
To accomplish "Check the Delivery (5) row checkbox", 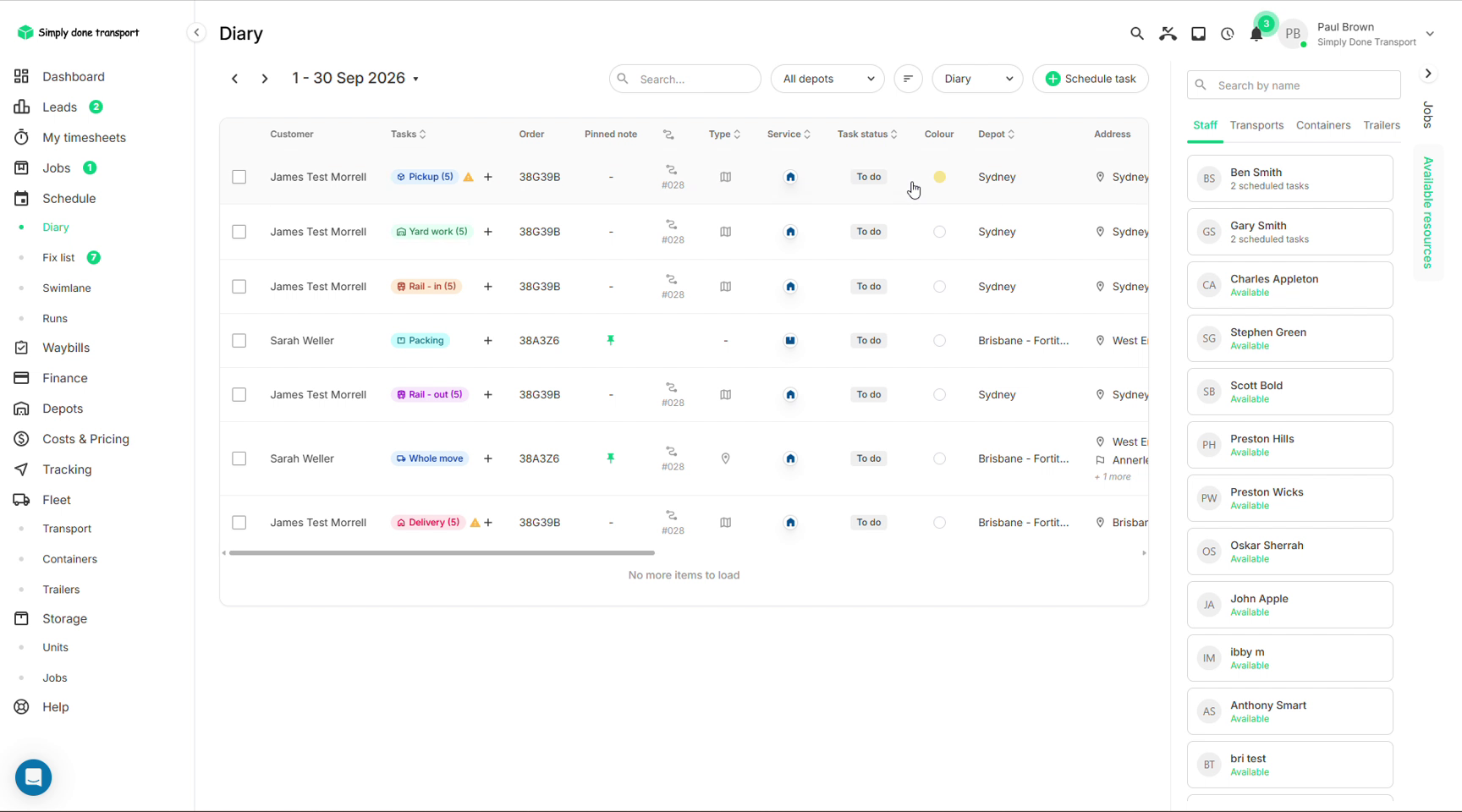I will 239,523.
